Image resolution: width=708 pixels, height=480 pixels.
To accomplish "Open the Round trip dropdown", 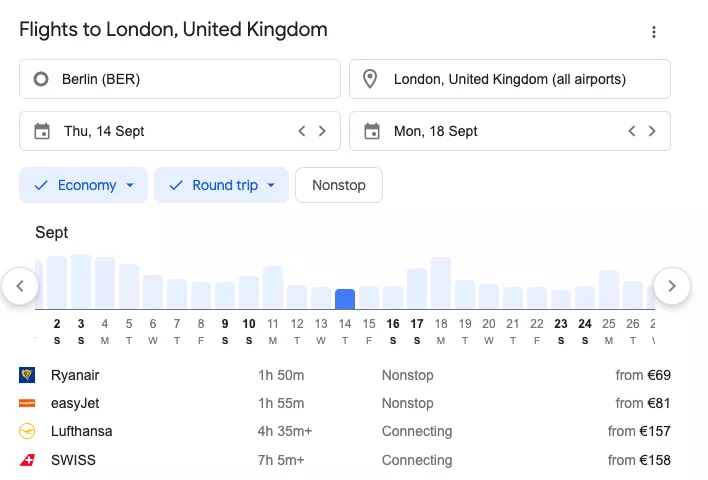I will point(221,185).
